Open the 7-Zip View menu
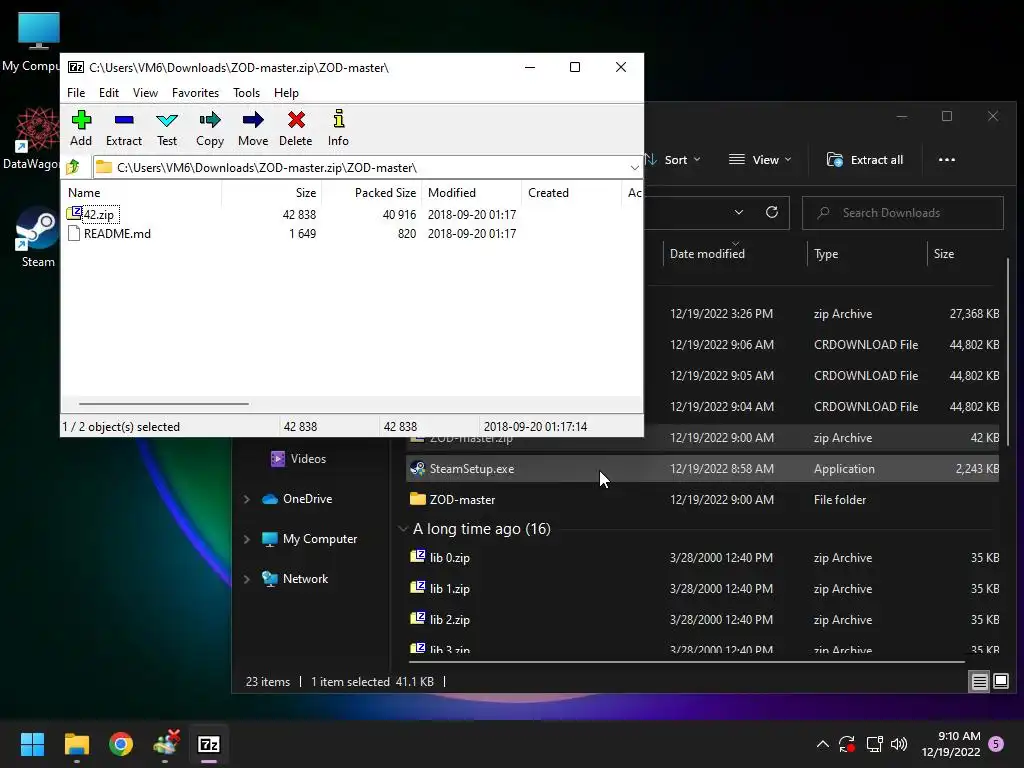 [x=145, y=93]
